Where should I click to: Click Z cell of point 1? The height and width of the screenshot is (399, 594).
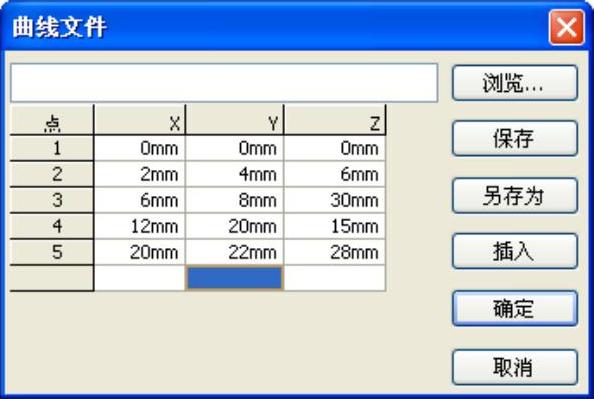335,148
